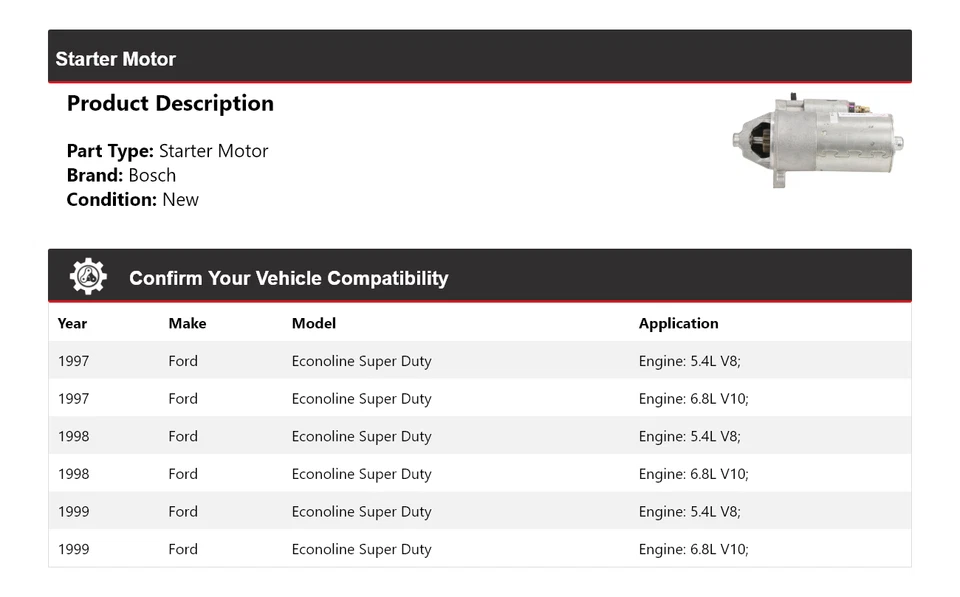This screenshot has height=597, width=960.
Task: Click the Model column header
Action: (313, 323)
